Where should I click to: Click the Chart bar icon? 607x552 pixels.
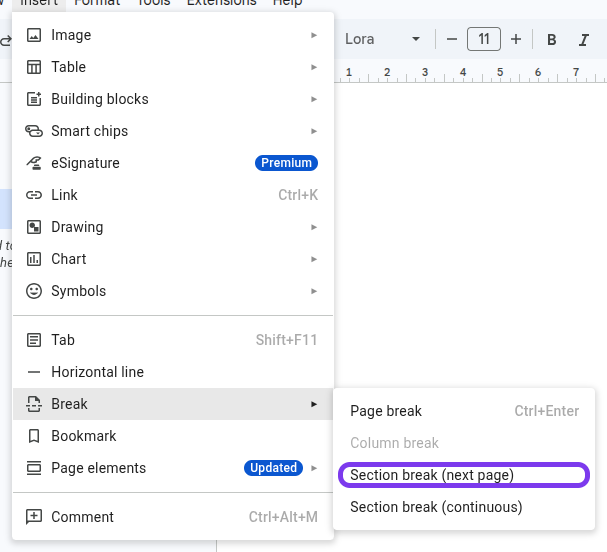tap(34, 259)
